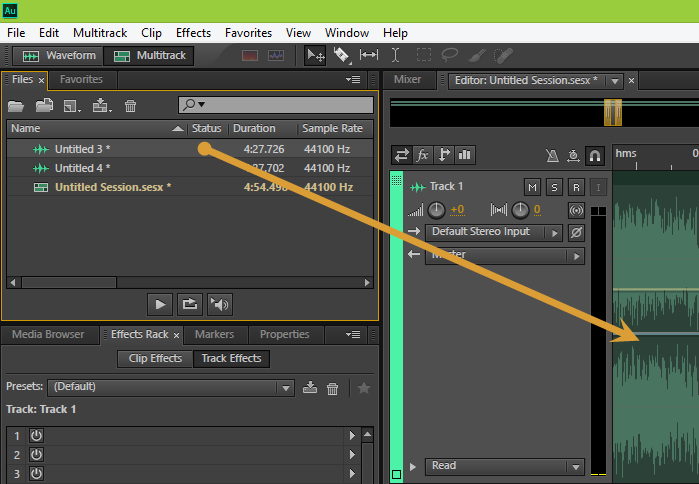699x484 pixels.
Task: Switch to Waveform view
Action: click(x=58, y=56)
